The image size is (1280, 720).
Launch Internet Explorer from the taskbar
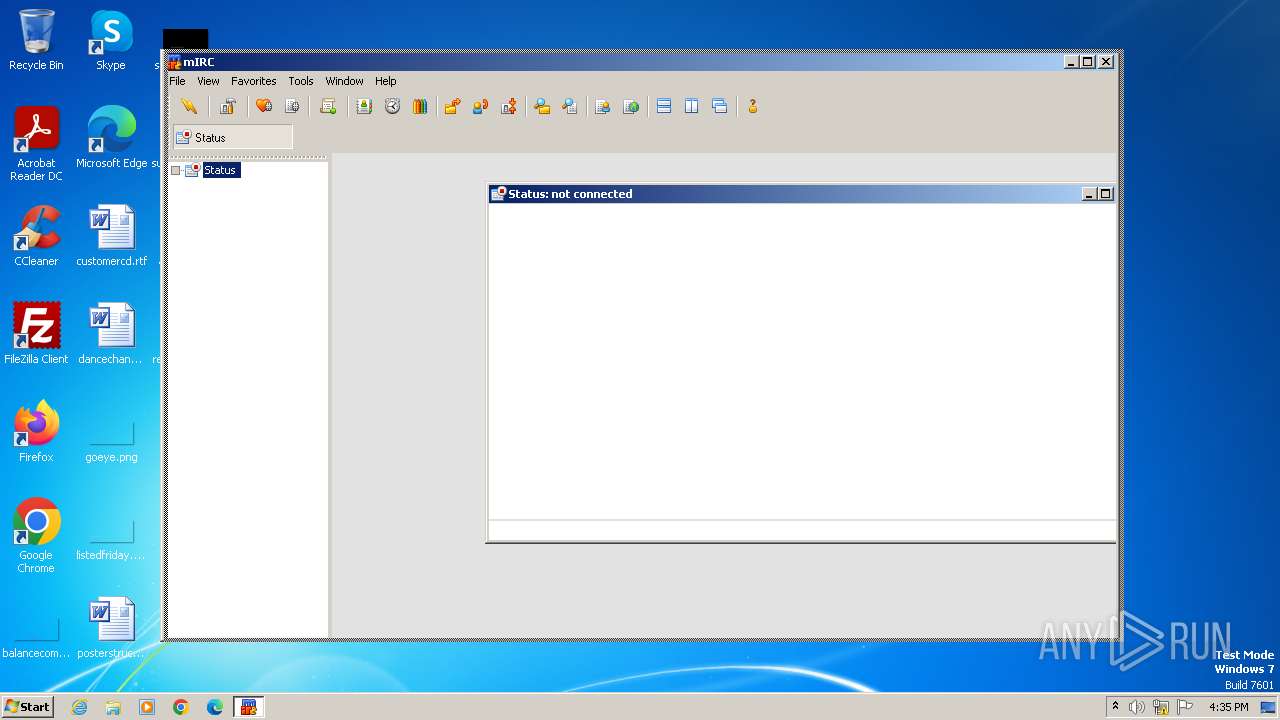[x=79, y=707]
